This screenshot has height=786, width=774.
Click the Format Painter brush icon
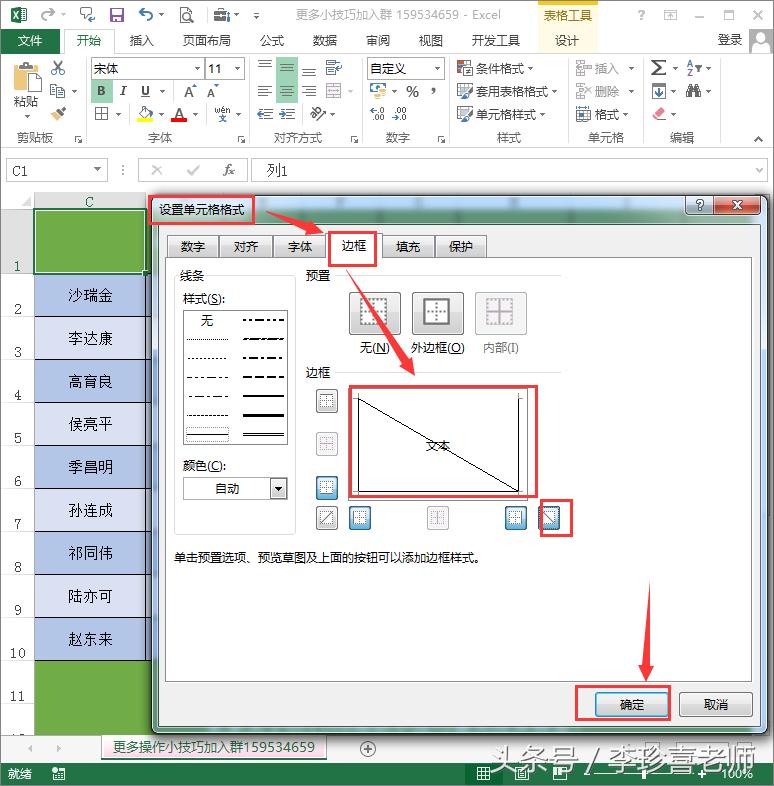(58, 114)
